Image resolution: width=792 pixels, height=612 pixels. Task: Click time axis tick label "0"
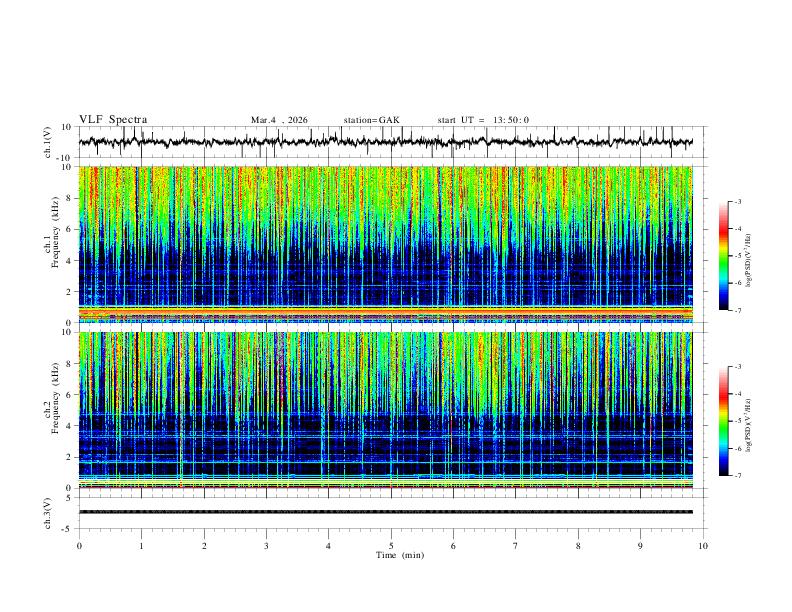79,546
